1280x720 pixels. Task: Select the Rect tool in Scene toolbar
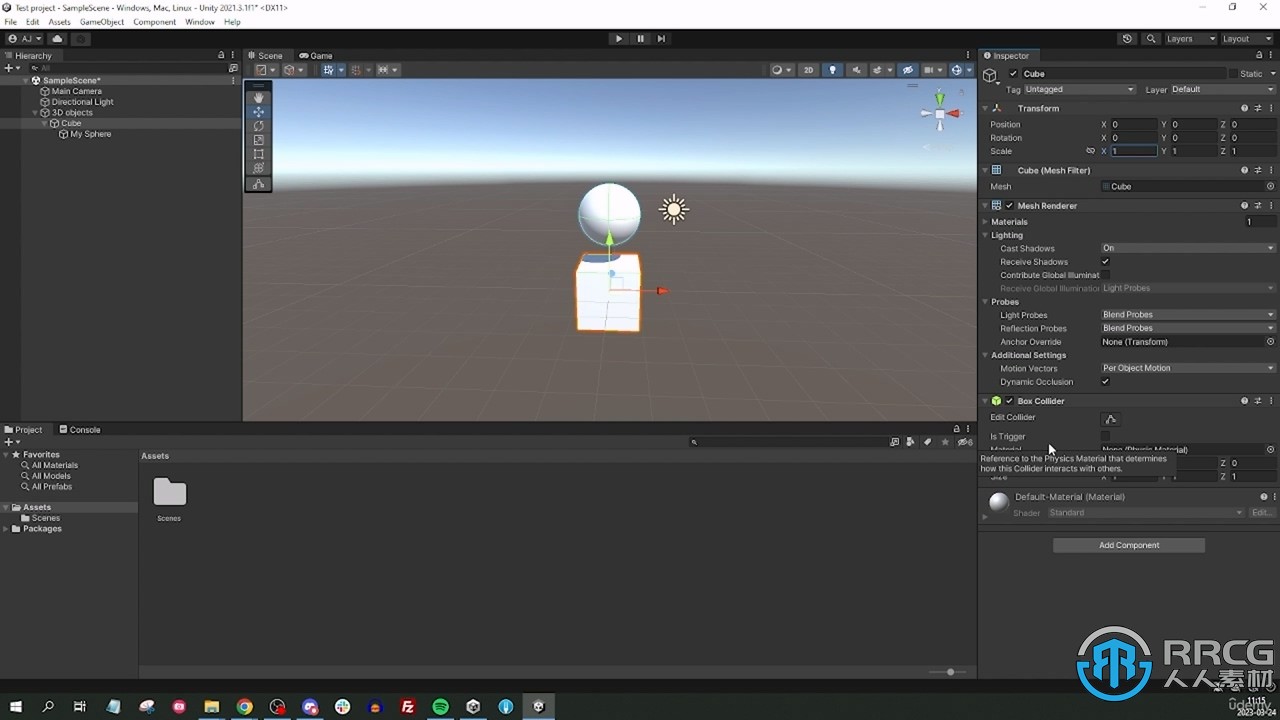(259, 154)
